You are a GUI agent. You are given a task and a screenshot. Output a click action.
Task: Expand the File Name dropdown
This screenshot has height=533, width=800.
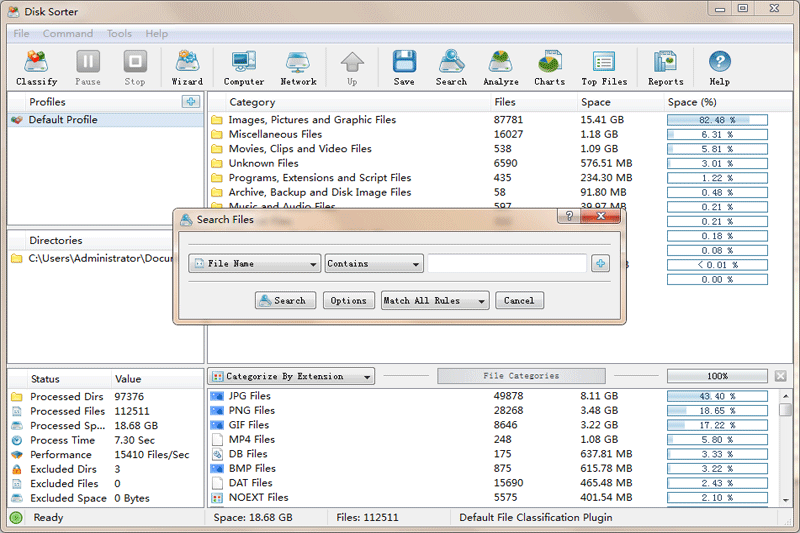(x=254, y=264)
